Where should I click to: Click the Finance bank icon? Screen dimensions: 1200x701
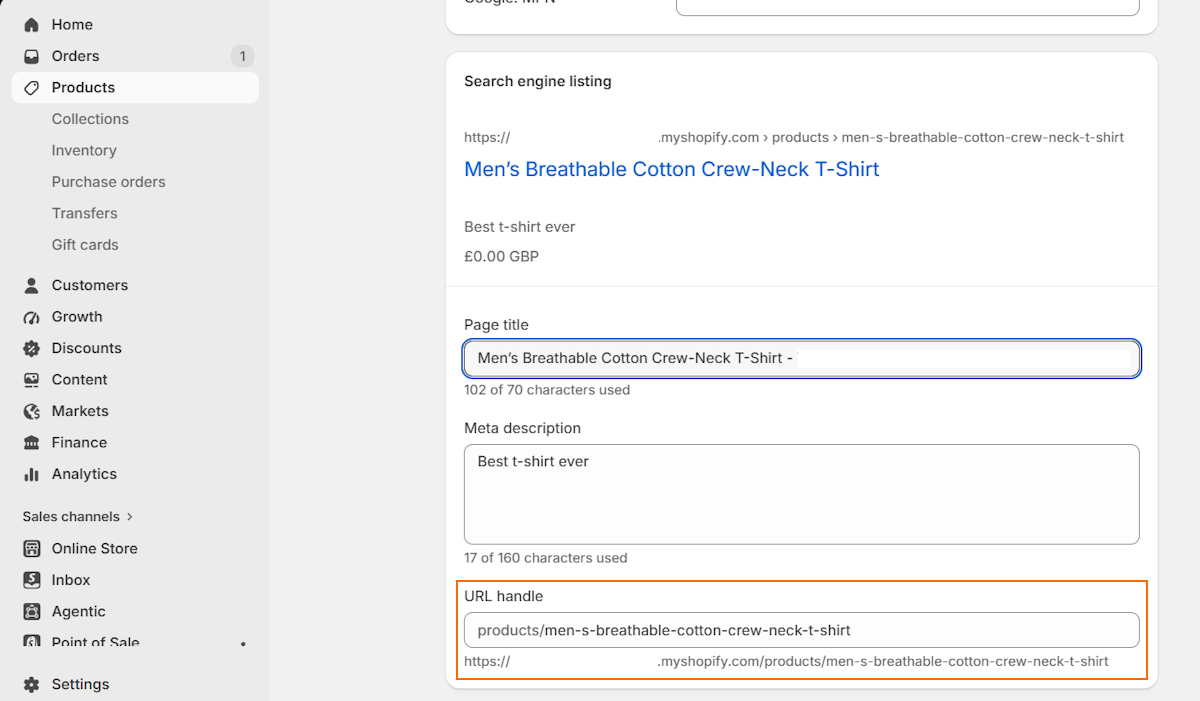pos(32,443)
